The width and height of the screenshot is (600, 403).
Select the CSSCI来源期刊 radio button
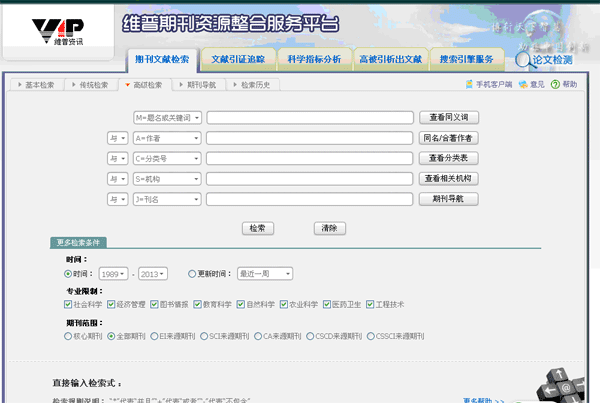(x=370, y=336)
